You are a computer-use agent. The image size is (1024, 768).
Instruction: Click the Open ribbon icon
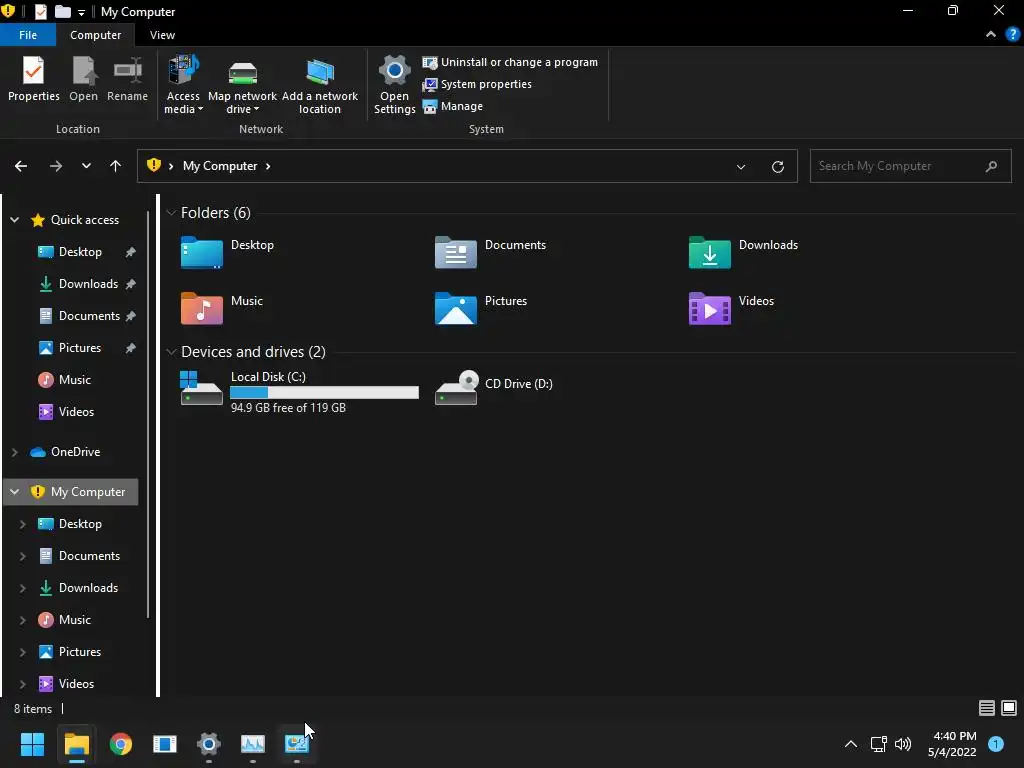coord(84,79)
